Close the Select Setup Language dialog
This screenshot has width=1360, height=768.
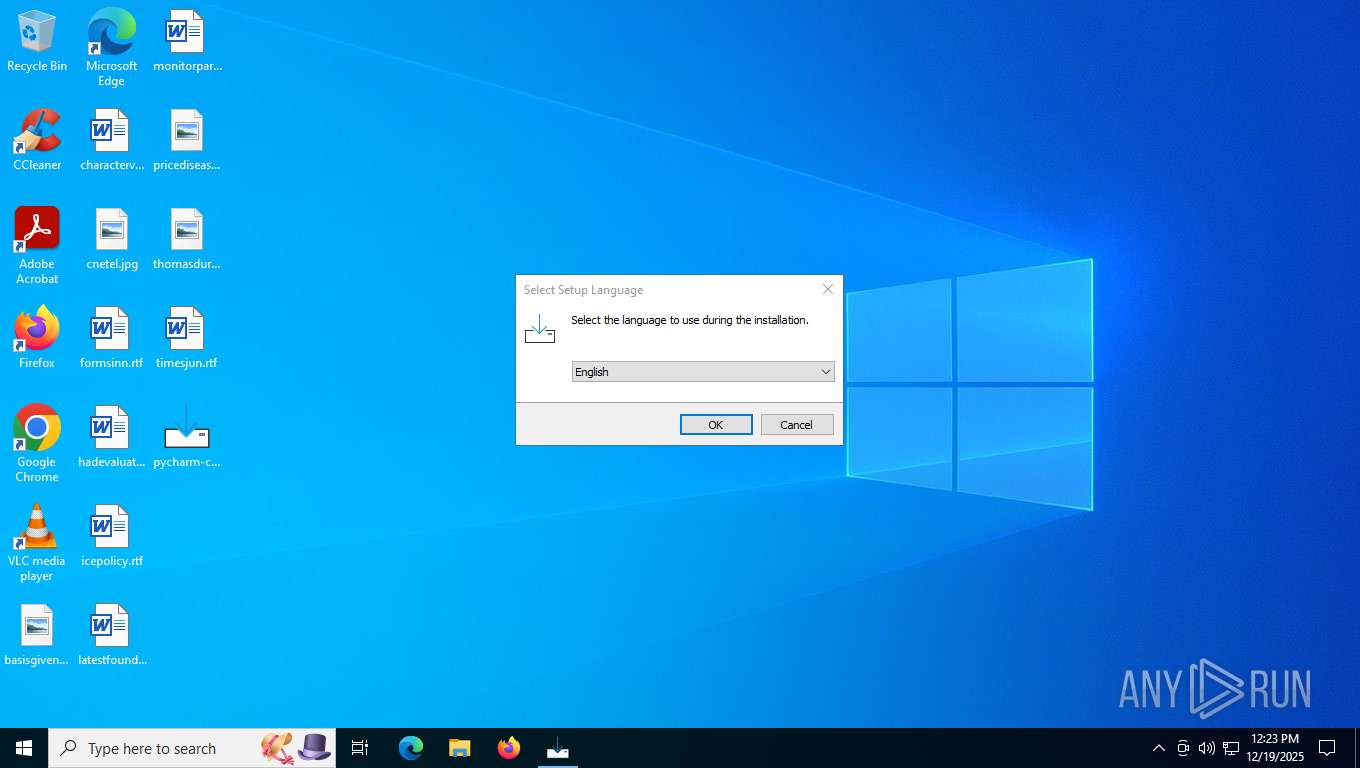pos(828,289)
